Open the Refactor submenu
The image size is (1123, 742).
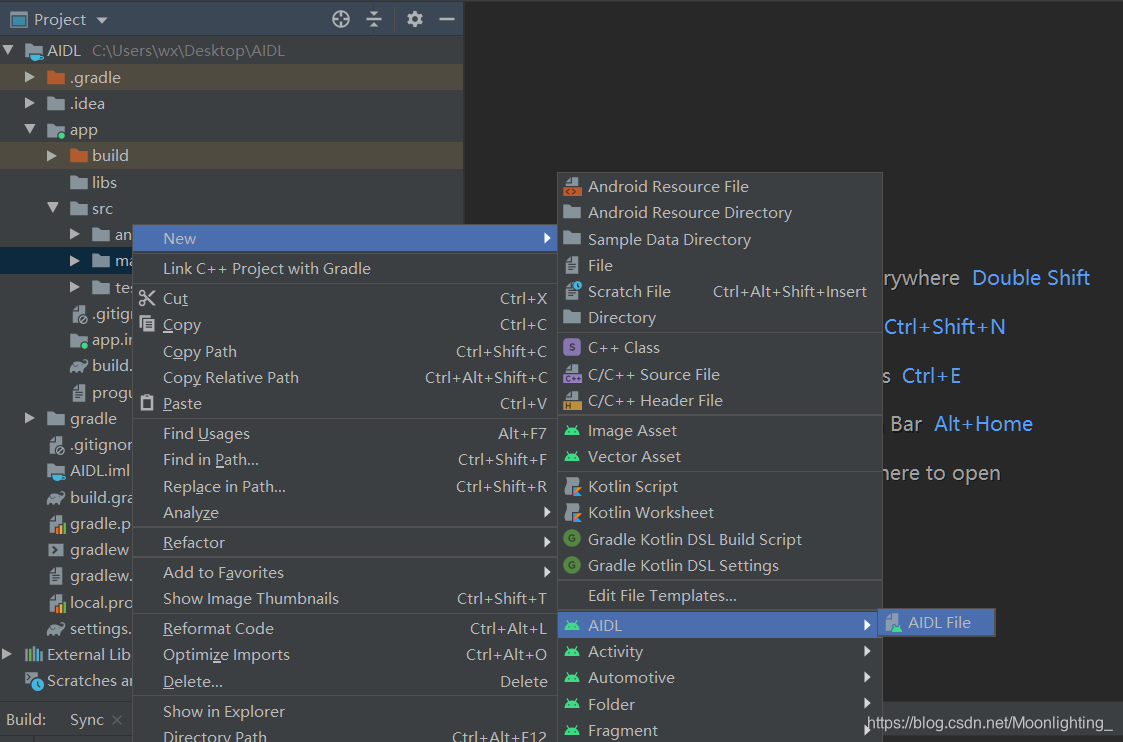(x=344, y=542)
